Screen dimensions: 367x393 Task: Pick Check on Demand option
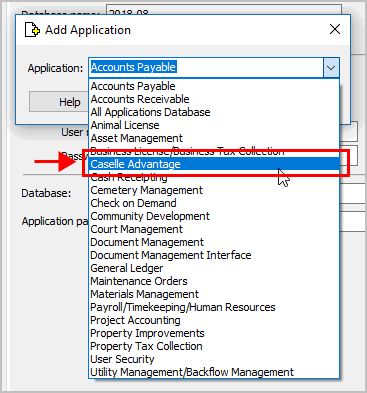(x=214, y=203)
